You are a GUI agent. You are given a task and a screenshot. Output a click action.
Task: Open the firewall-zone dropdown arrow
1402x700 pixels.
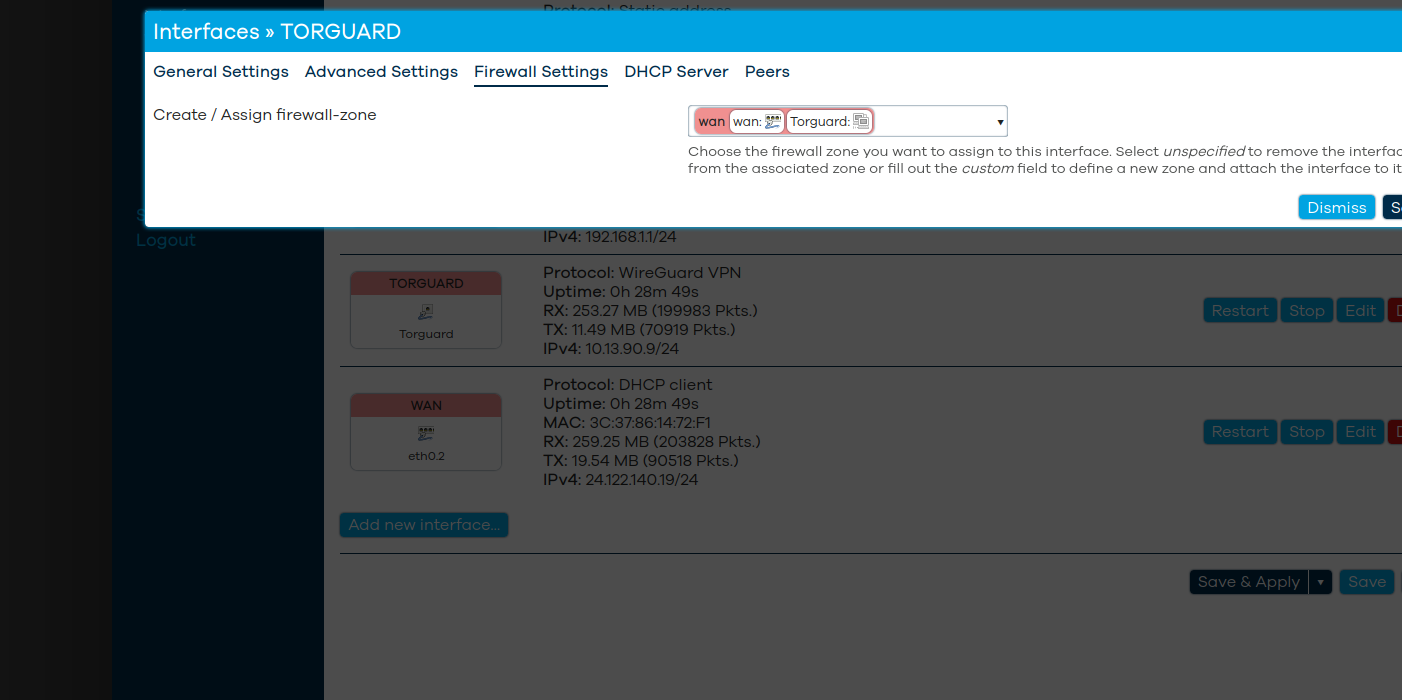1000,122
